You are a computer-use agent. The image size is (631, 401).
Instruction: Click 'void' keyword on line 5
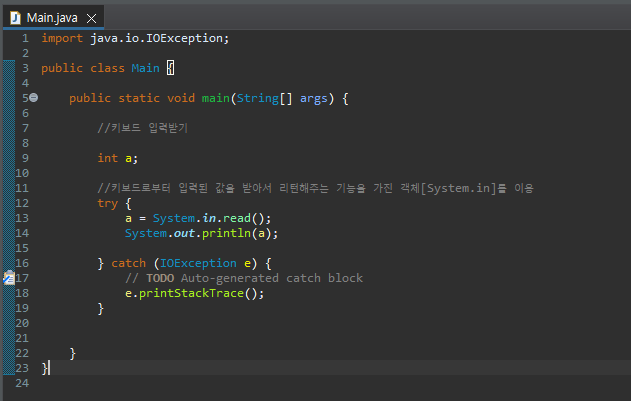point(181,98)
